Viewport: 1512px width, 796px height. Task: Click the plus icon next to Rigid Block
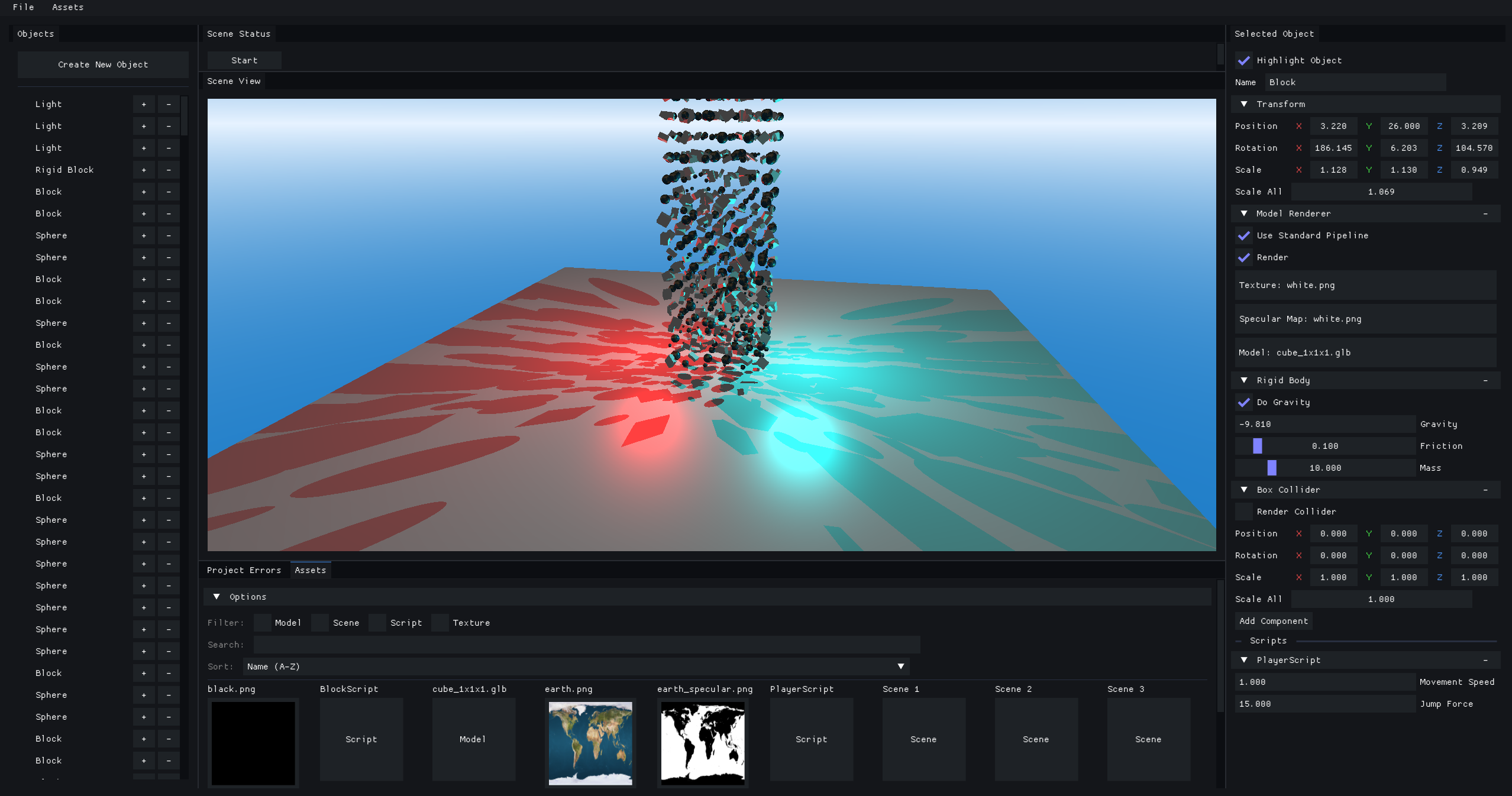pos(144,170)
